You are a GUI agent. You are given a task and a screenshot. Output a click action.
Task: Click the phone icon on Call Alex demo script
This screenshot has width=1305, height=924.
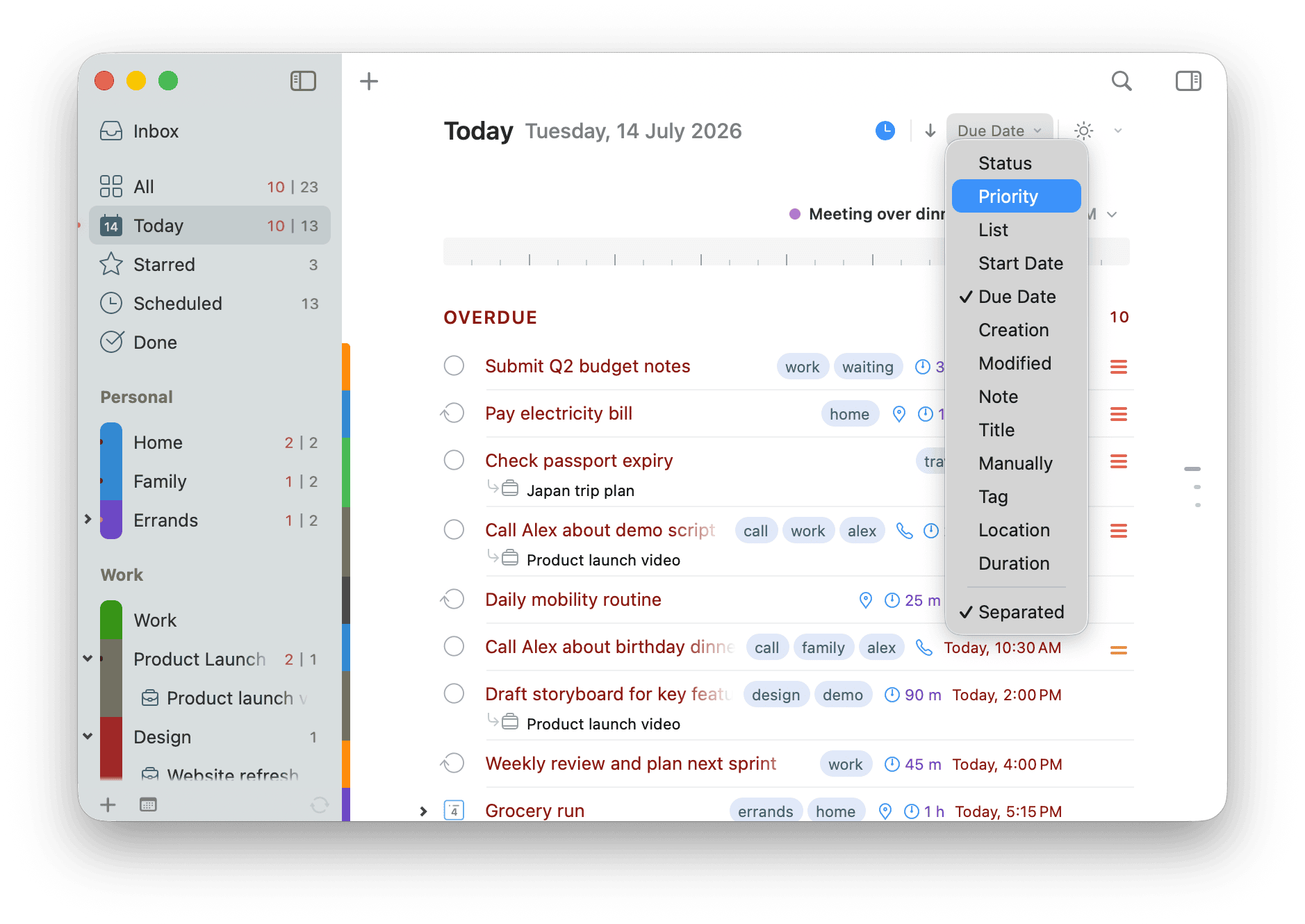click(x=904, y=531)
